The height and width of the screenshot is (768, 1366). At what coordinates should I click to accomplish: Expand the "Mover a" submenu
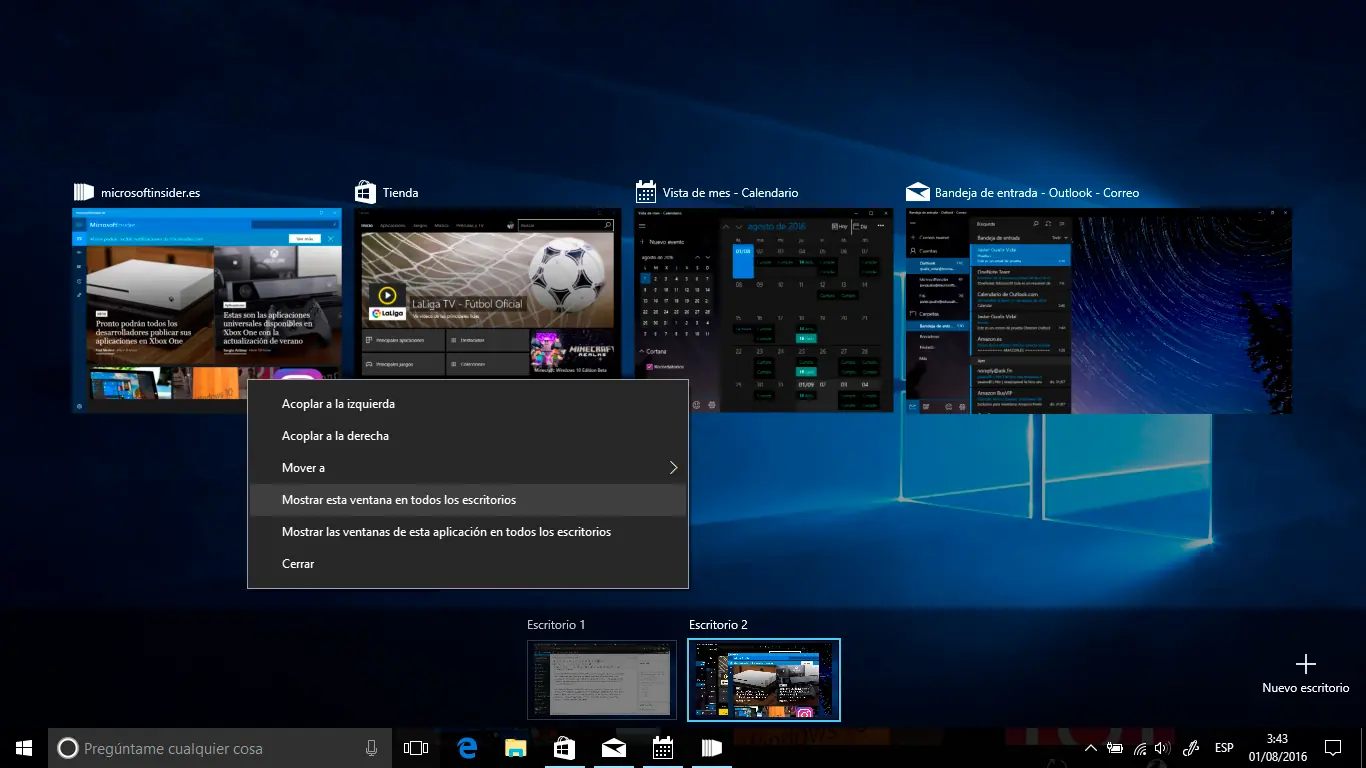click(x=302, y=467)
